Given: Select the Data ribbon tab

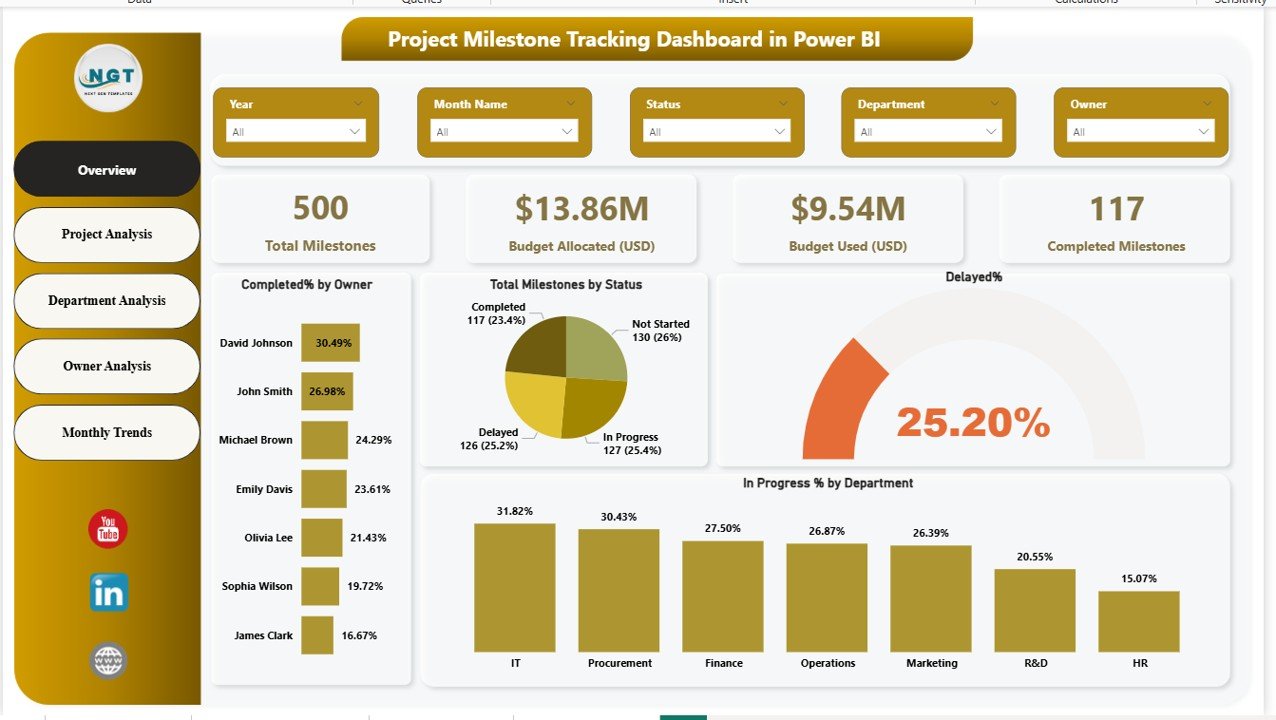Looking at the screenshot, I should pos(140,3).
